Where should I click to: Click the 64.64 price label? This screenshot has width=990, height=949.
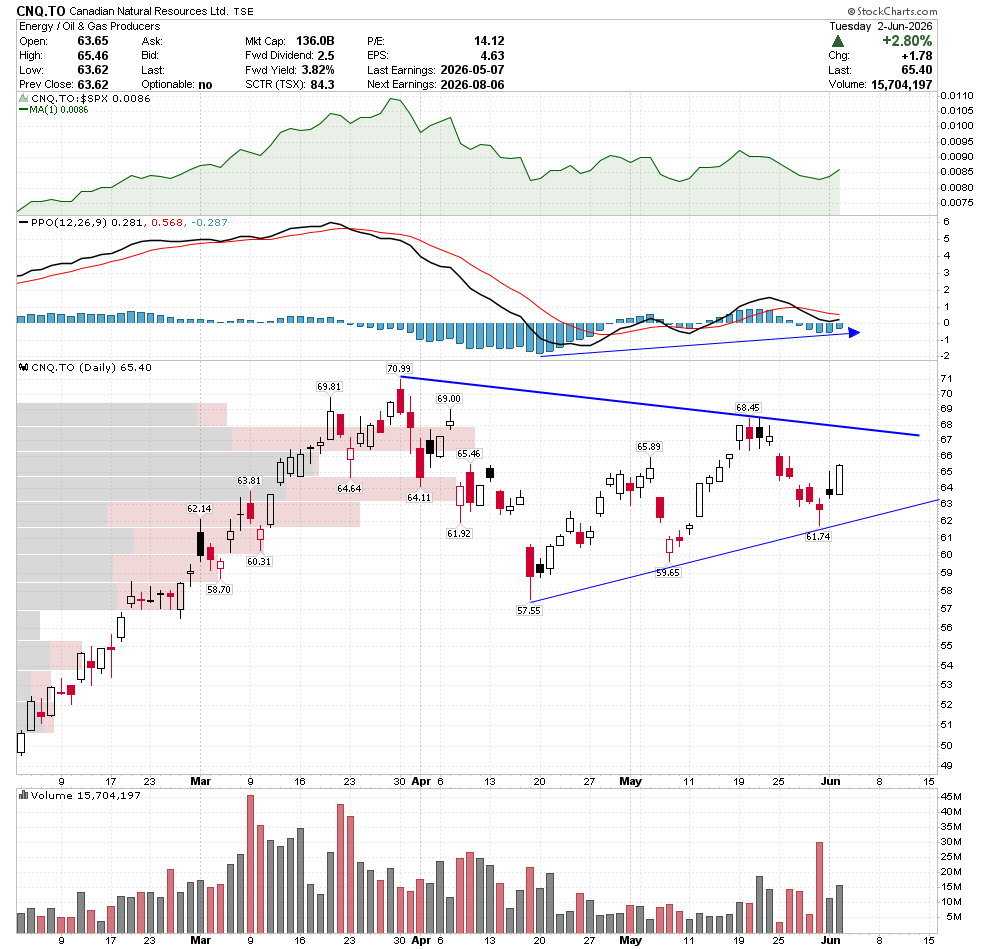coord(349,489)
